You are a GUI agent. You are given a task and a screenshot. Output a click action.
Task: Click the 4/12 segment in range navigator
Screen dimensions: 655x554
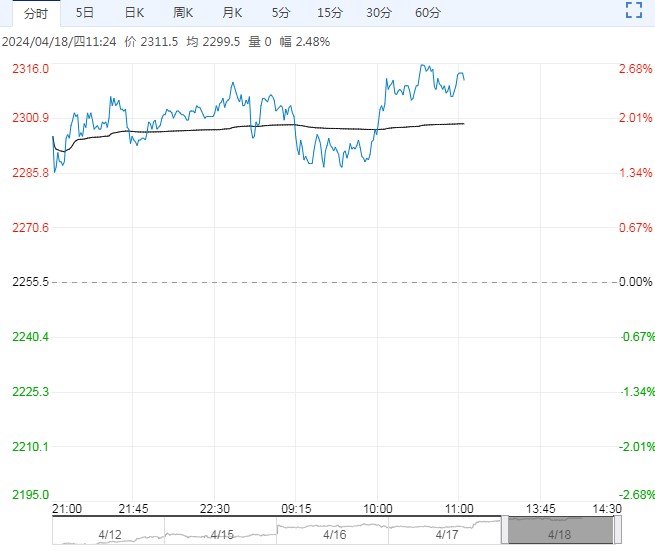(x=108, y=534)
